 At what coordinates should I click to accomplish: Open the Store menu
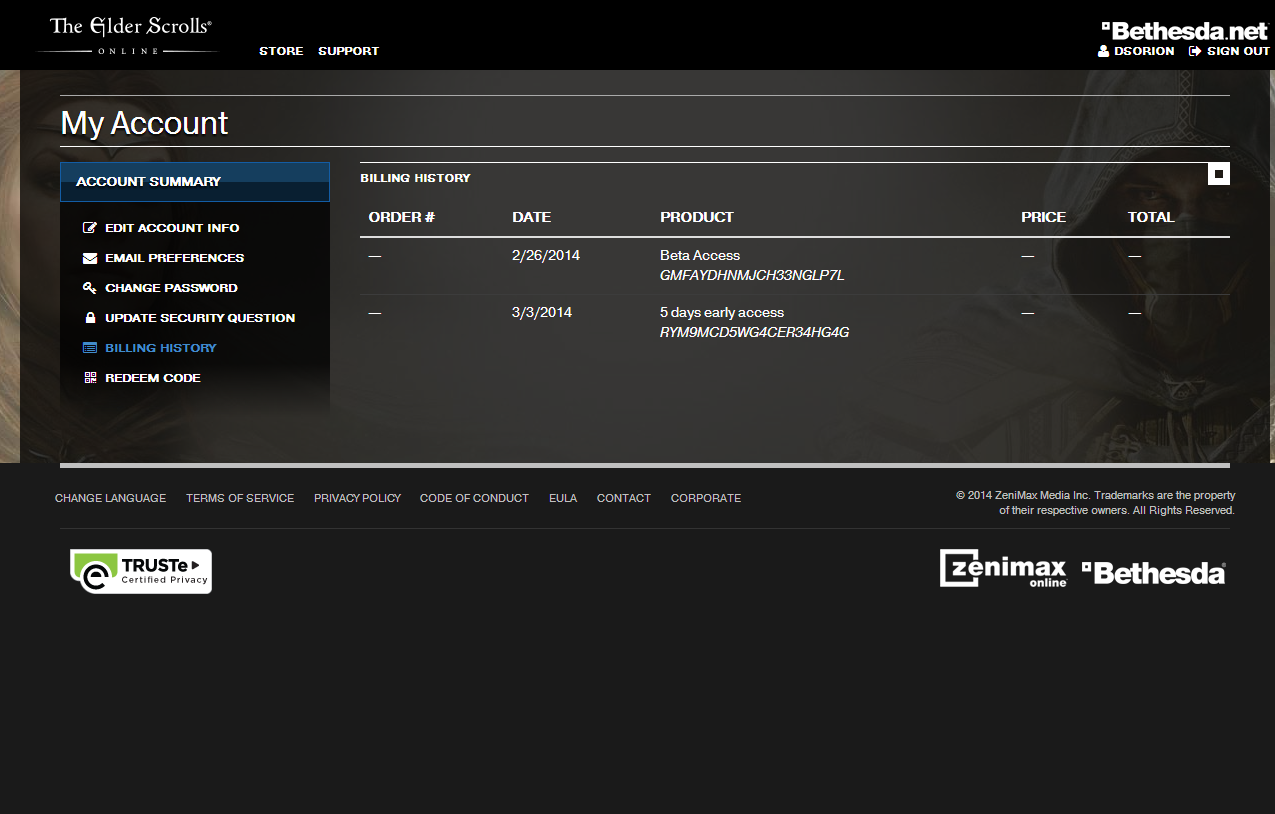tap(281, 51)
